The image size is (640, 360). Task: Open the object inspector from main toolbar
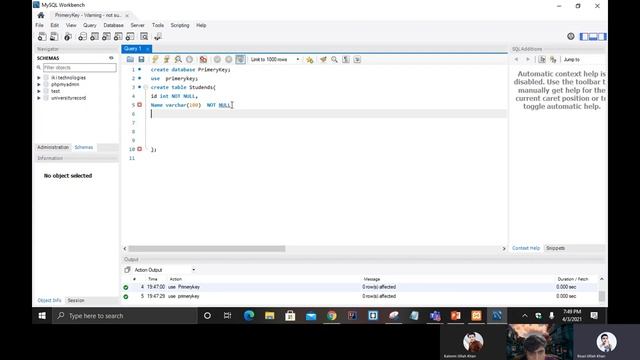tap(68, 37)
